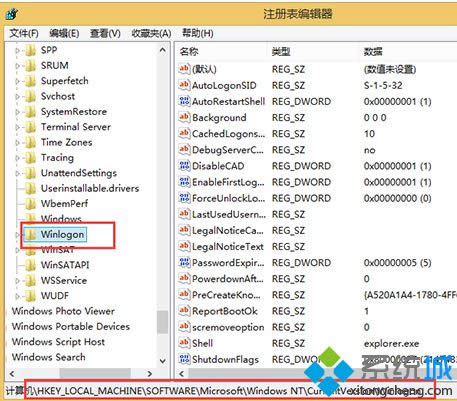
Task: Click the Winlogon folder icon
Action: point(31,234)
